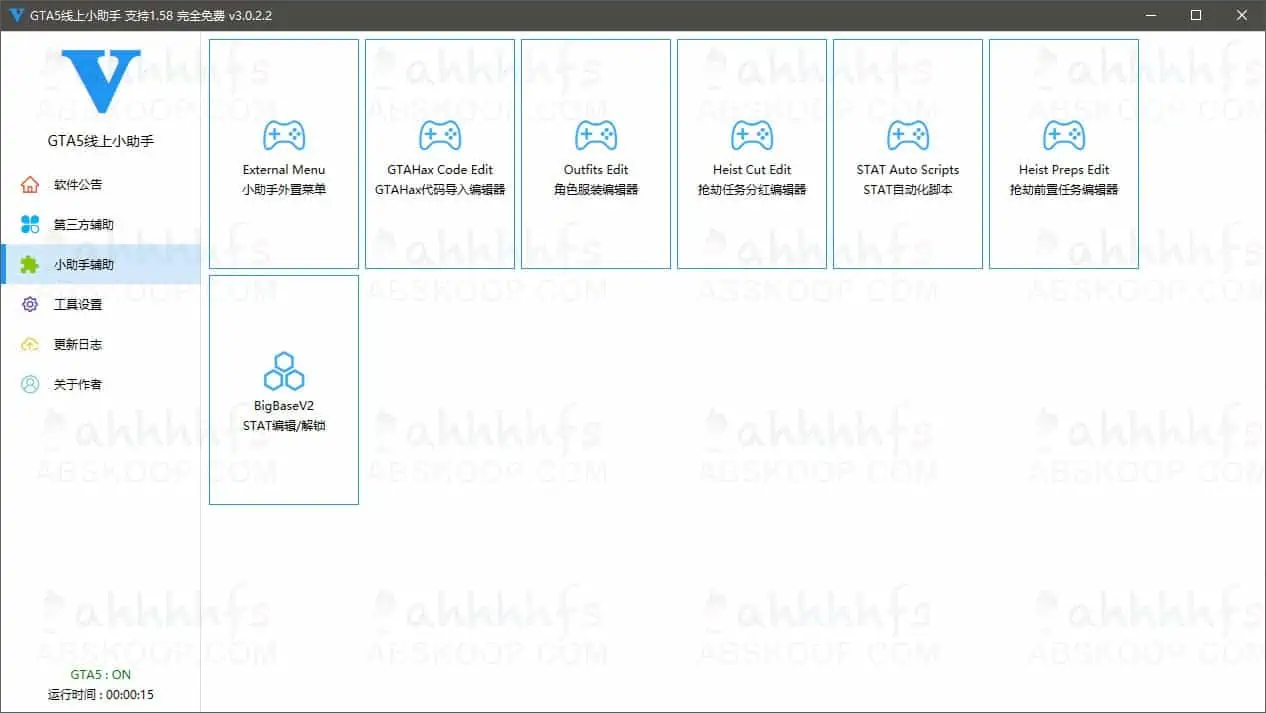This screenshot has width=1266, height=713.
Task: Click the GTA5 : ON status text
Action: point(100,675)
